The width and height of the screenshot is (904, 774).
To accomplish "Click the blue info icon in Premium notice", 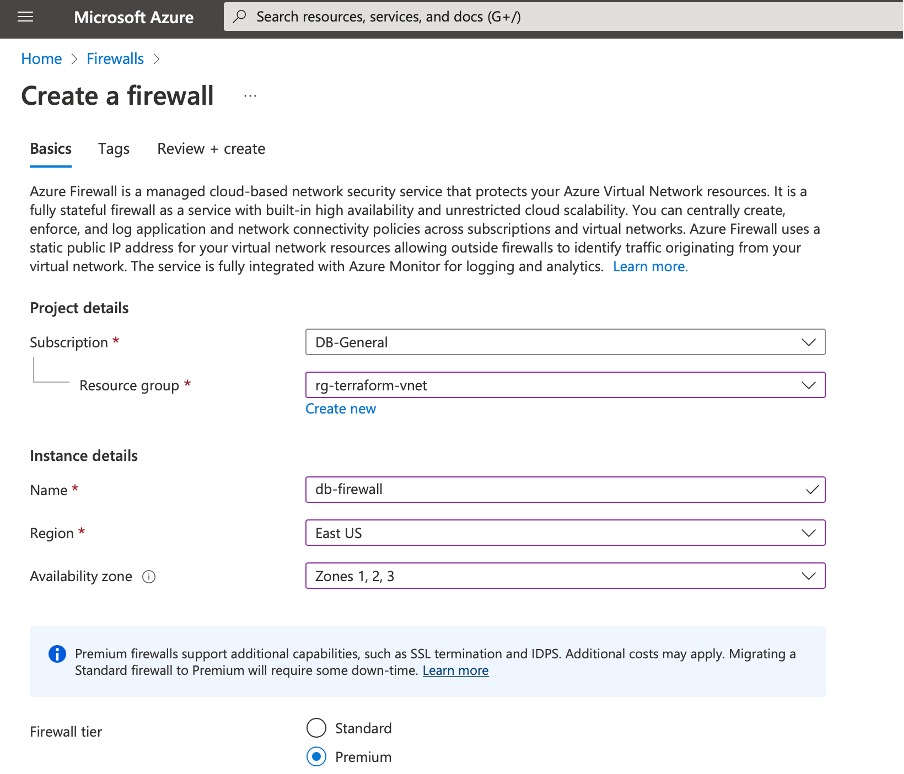I will [x=57, y=654].
